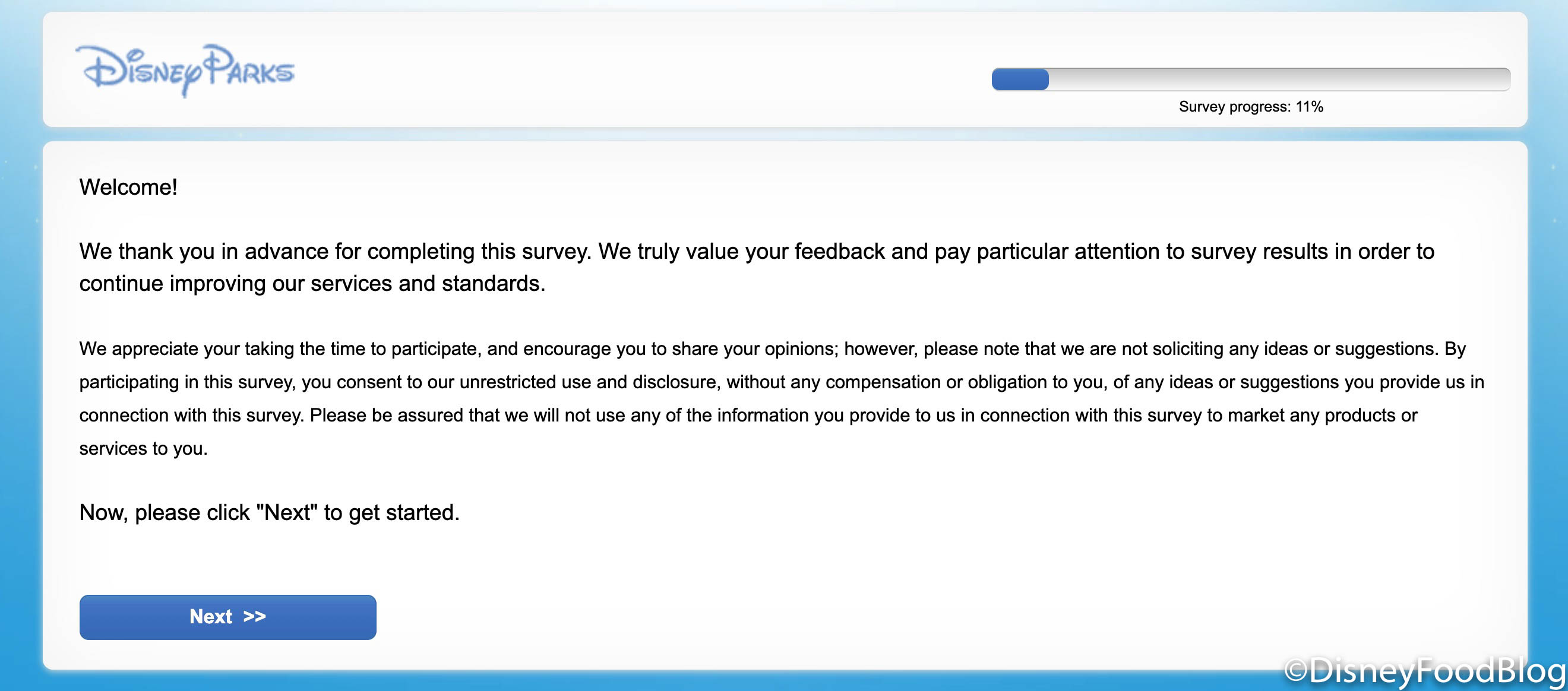Click the "connection with this survey" disclaimer line
The height and width of the screenshot is (691, 1568).
coord(748,416)
